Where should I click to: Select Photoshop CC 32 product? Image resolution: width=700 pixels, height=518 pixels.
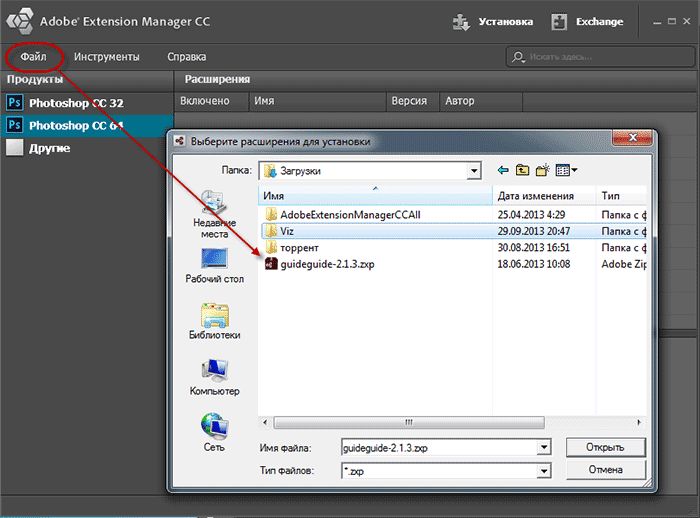pos(87,103)
